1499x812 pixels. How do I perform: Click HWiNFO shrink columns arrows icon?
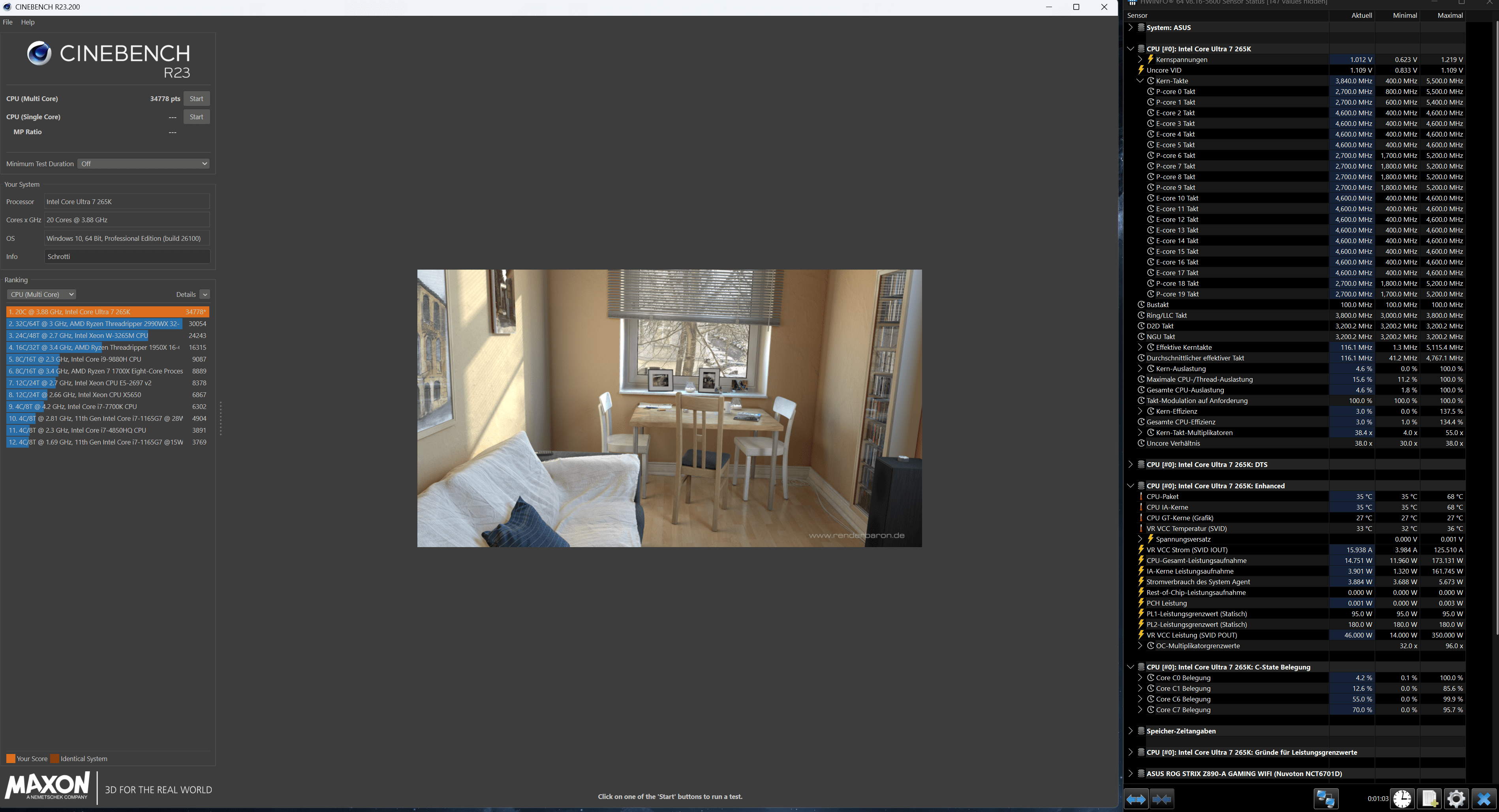1161,799
